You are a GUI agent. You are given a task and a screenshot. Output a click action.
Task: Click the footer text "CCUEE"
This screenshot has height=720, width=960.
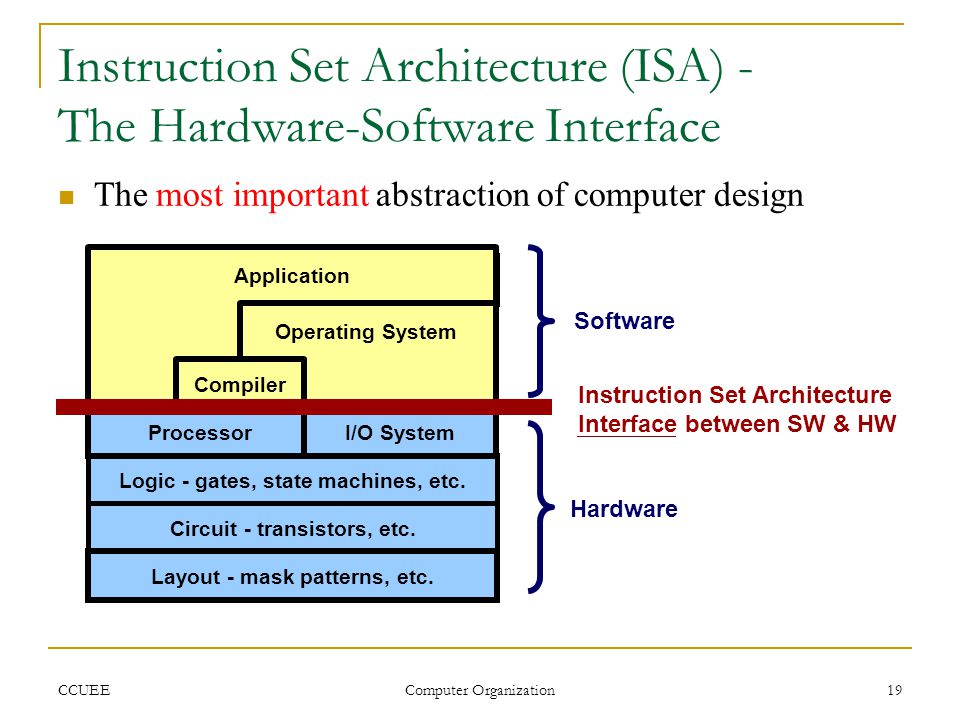pyautogui.click(x=84, y=690)
